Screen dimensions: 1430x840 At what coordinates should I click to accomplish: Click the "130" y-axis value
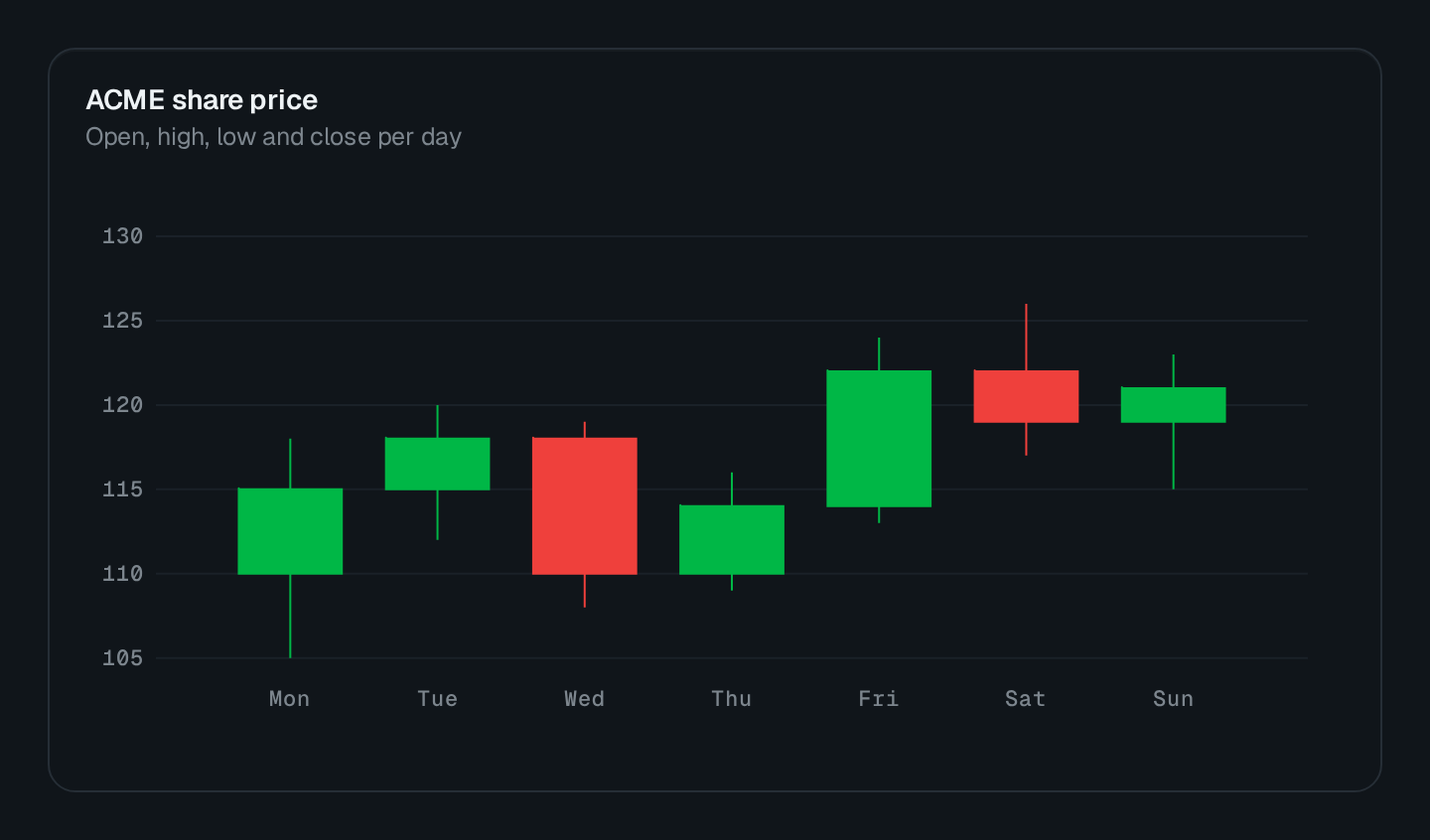(122, 236)
